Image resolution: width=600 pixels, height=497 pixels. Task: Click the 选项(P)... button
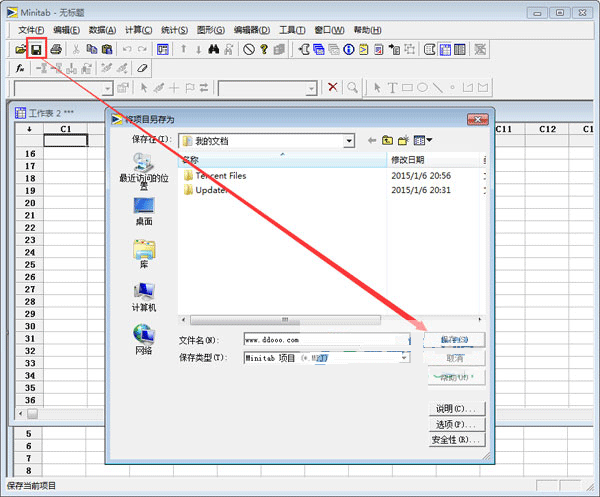point(457,424)
